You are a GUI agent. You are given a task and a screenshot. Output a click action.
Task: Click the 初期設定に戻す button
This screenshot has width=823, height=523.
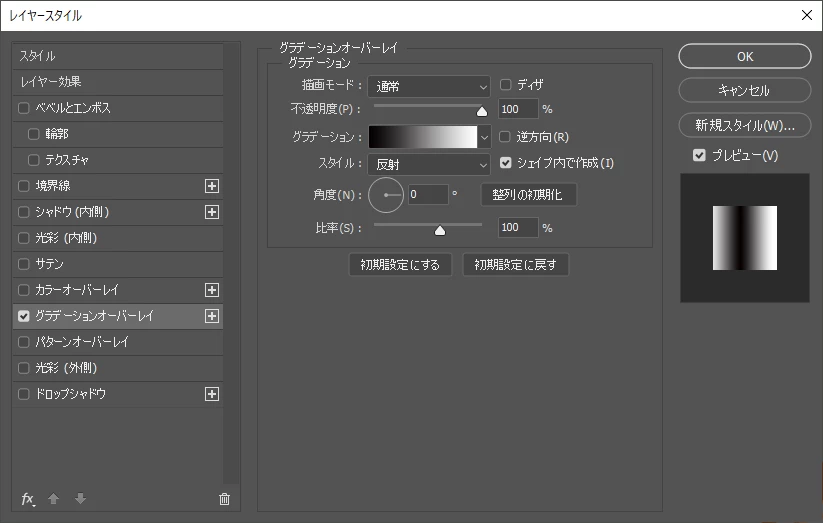coord(515,265)
